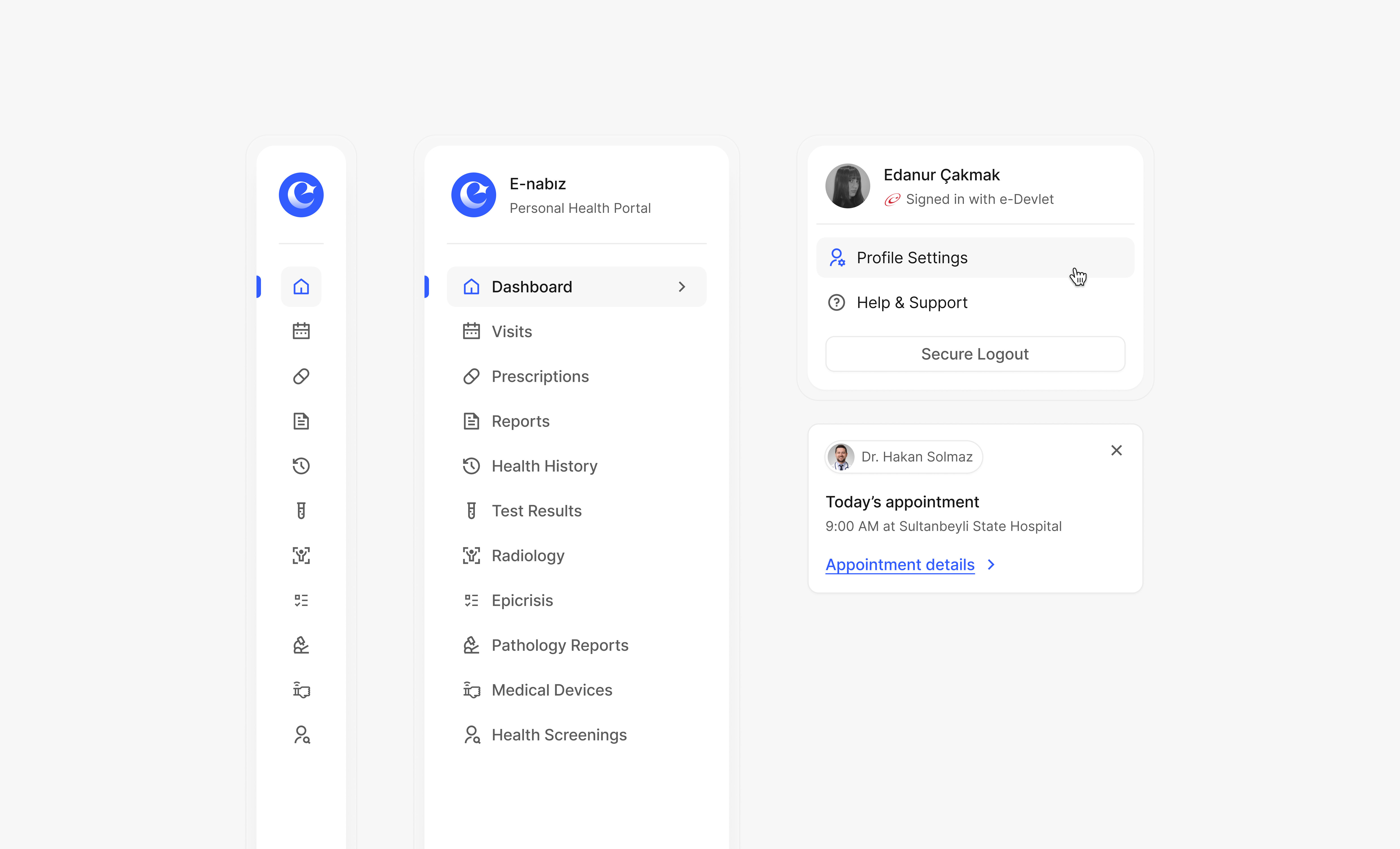Select the Pathology Reports icon in collapsed sidebar
The height and width of the screenshot is (849, 1400).
click(301, 645)
